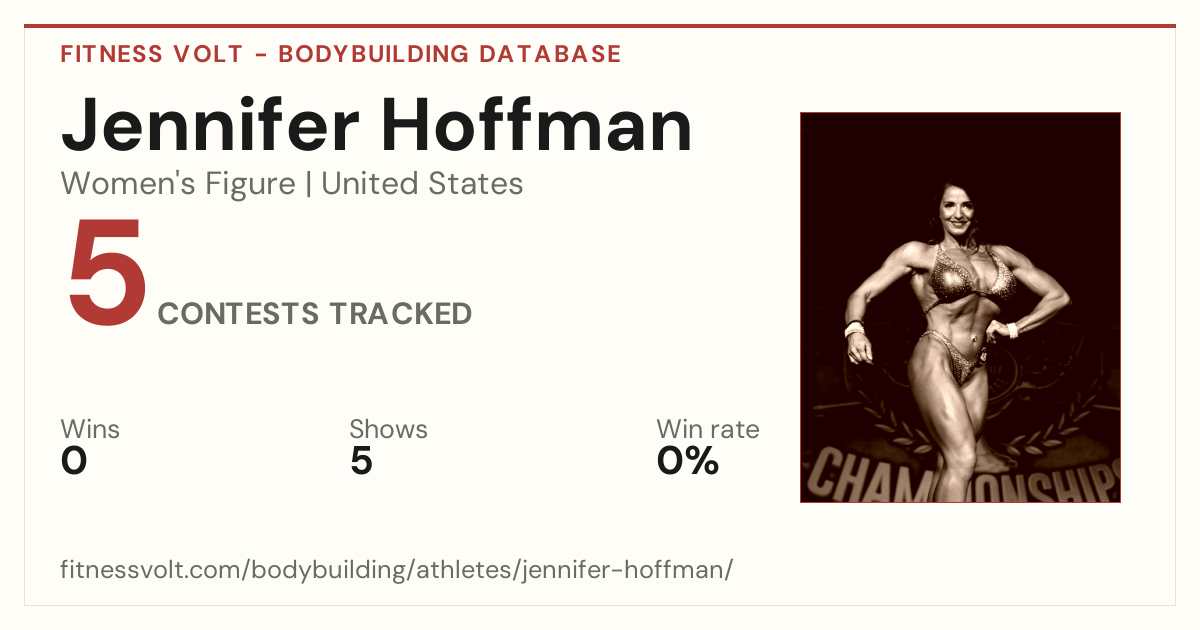Click the 5 value under Shows
Image resolution: width=1200 pixels, height=630 pixels.
pos(361,462)
